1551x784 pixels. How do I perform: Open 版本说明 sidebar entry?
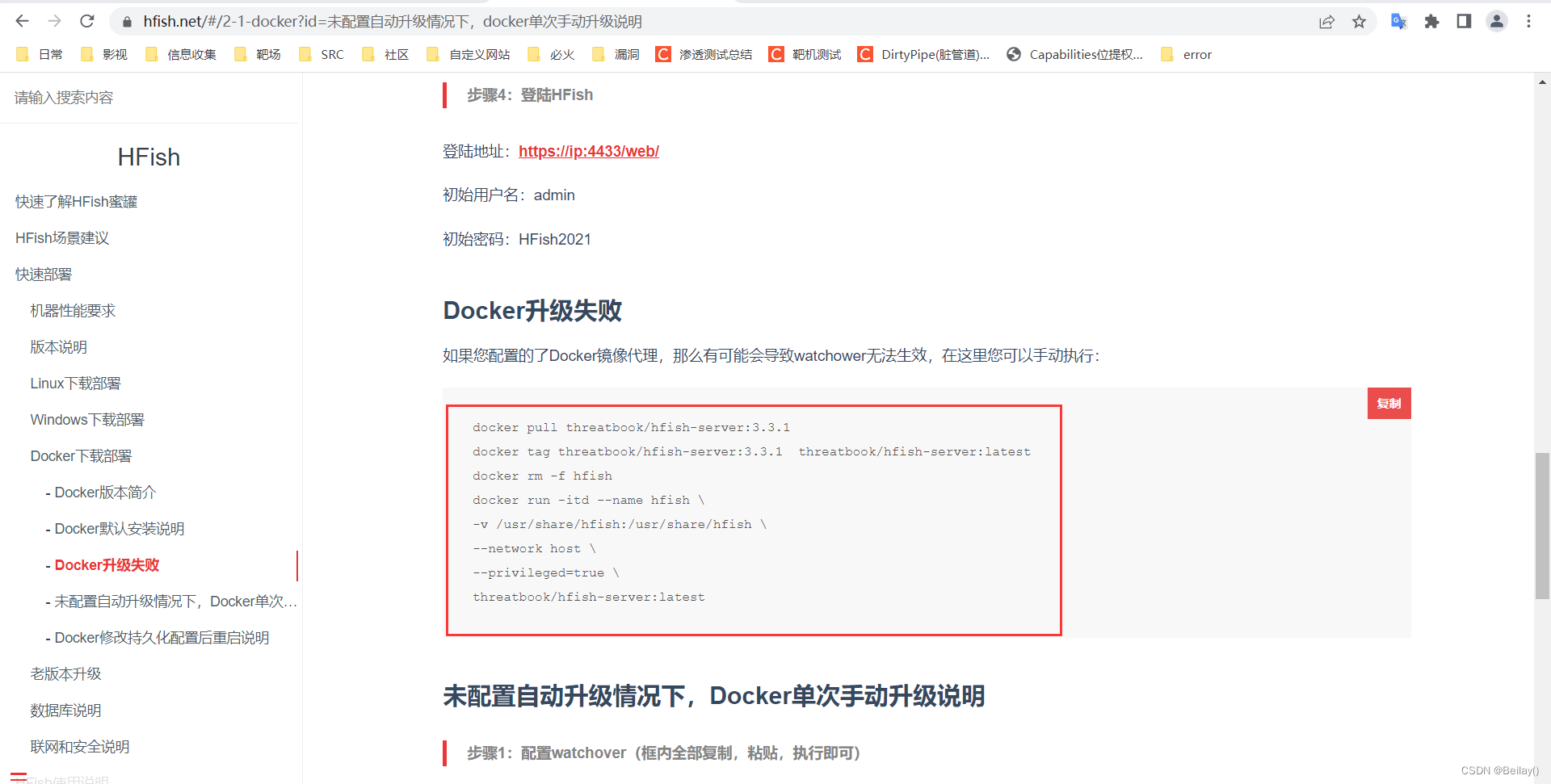(58, 347)
